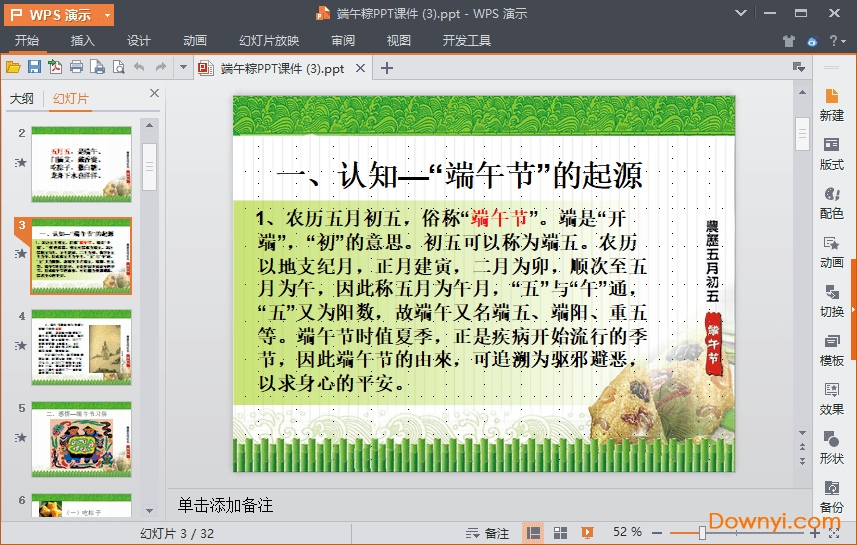Screen dimensions: 857x545
Task: Open the 形状 shapes panel
Action: pos(831,445)
